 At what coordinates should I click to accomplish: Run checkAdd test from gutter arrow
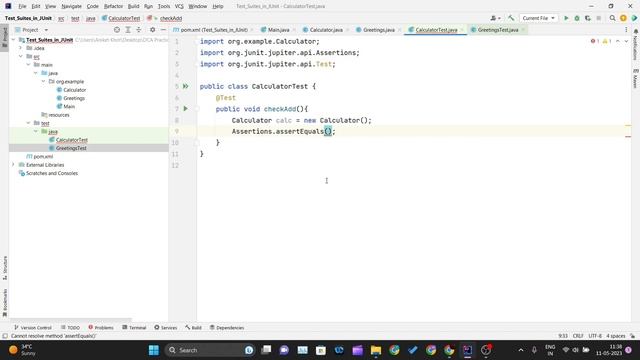[x=186, y=109]
